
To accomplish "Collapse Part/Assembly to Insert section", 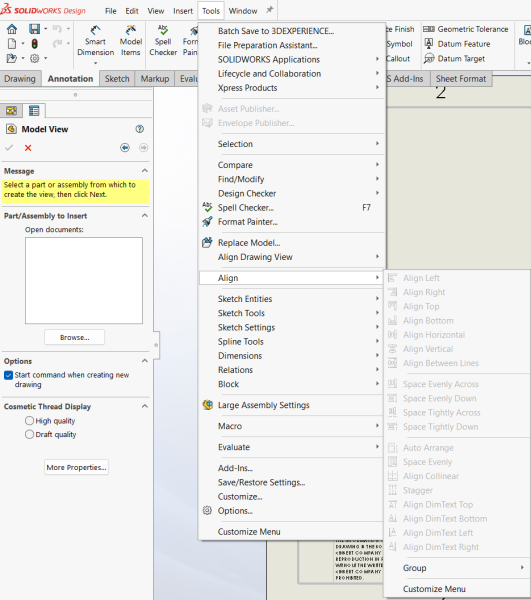I will point(145,215).
